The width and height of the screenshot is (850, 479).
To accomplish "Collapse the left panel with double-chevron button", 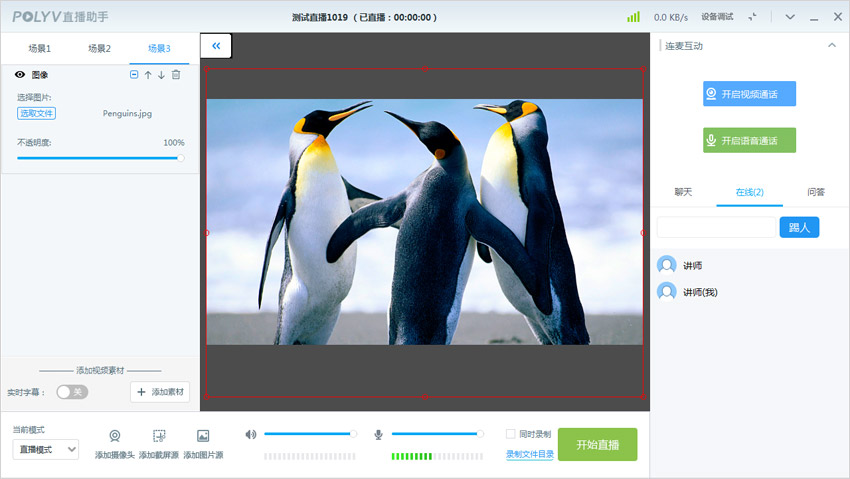I will pos(216,46).
